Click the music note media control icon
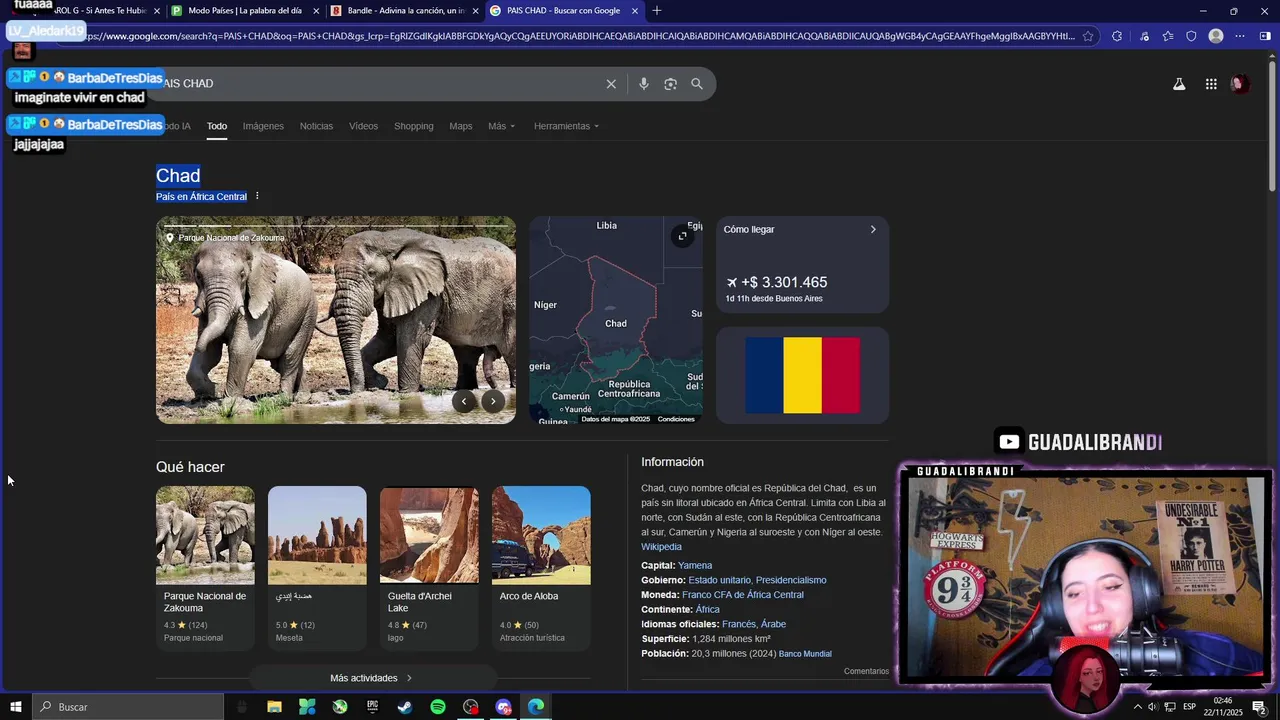Image resolution: width=1280 pixels, height=720 pixels. click(x=1144, y=36)
